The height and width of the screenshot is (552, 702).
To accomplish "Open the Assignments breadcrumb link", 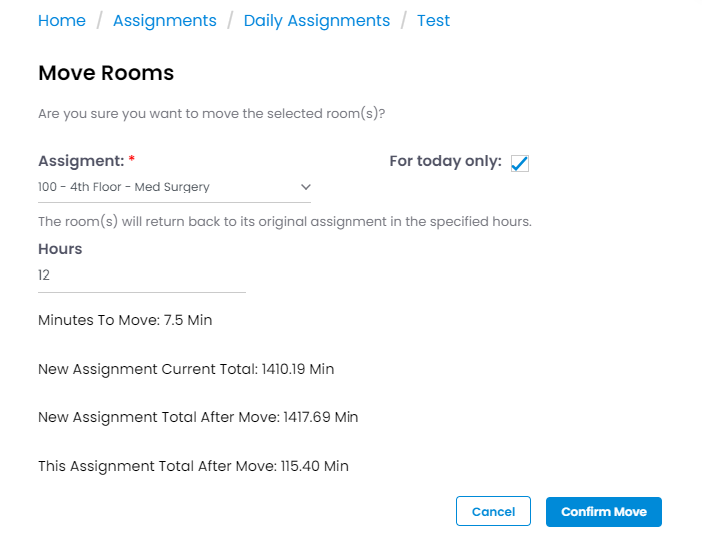I will tap(165, 21).
